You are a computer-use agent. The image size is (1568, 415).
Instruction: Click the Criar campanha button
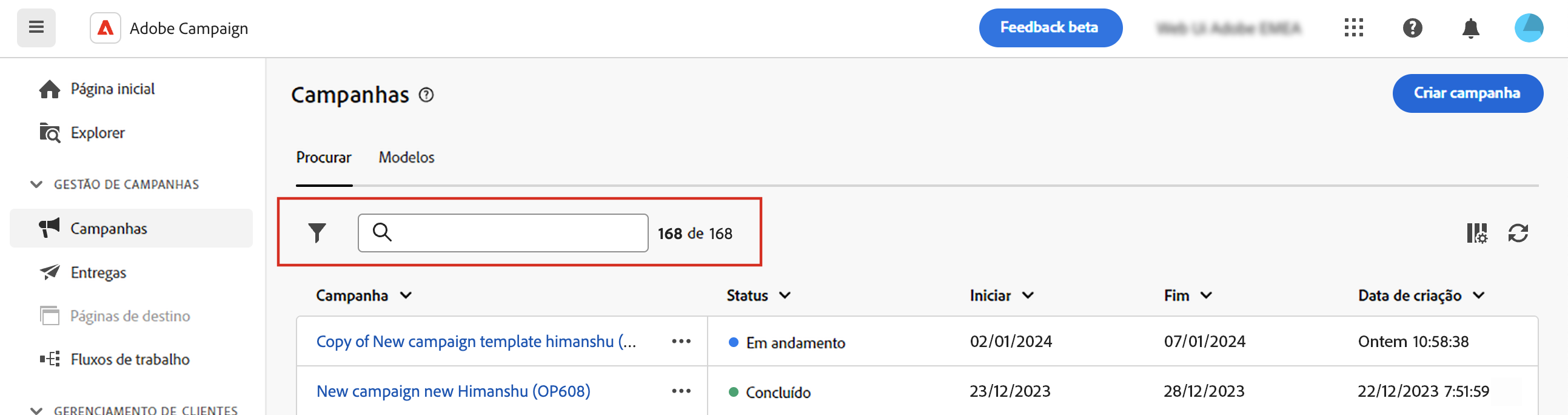(1467, 93)
